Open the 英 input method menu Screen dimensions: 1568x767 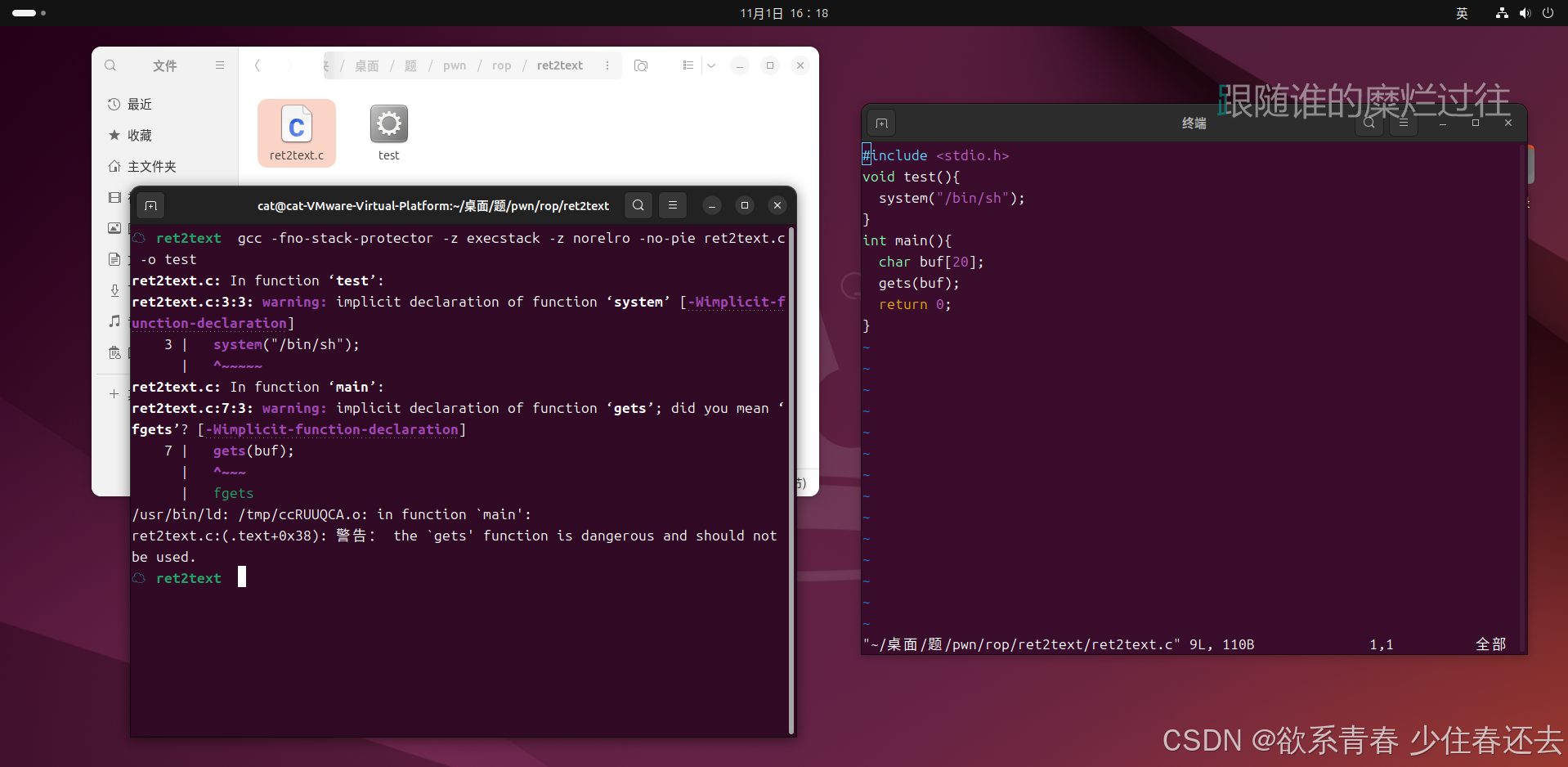coord(1462,13)
